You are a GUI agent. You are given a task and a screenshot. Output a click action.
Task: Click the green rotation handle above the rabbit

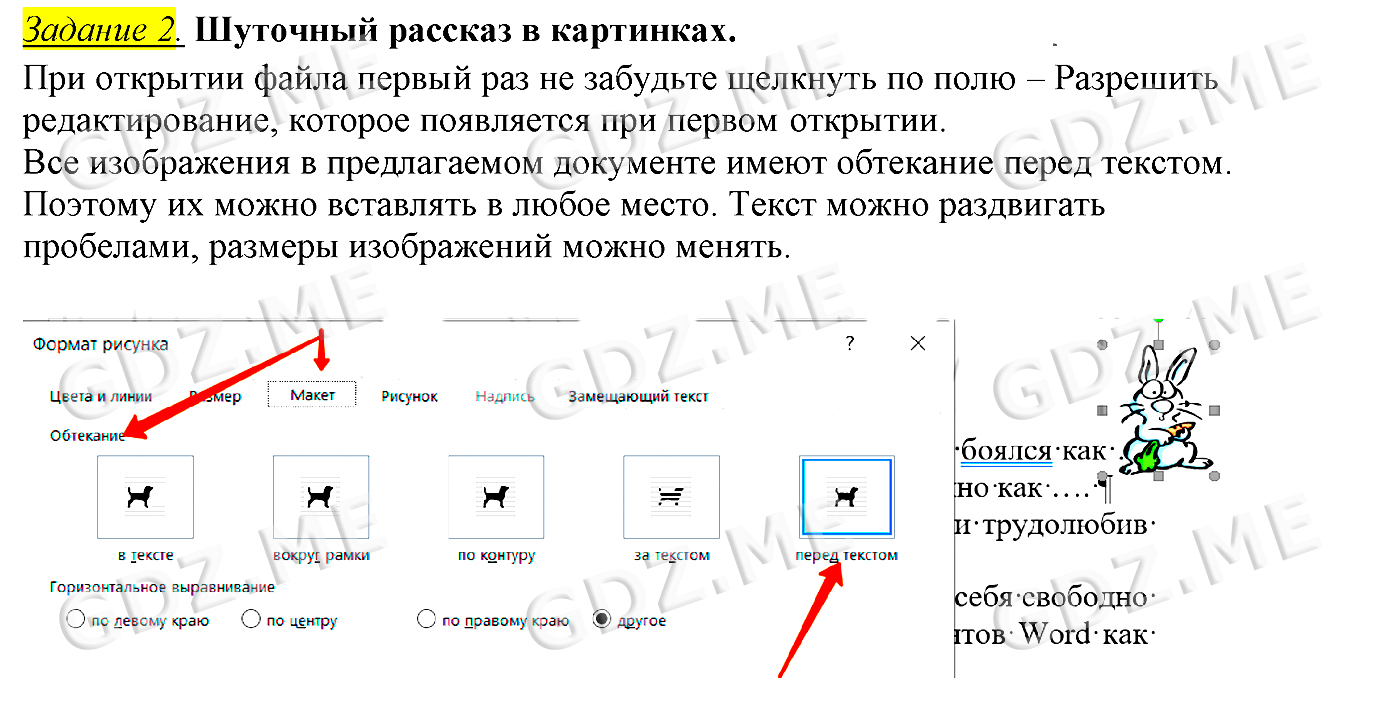point(1159,319)
